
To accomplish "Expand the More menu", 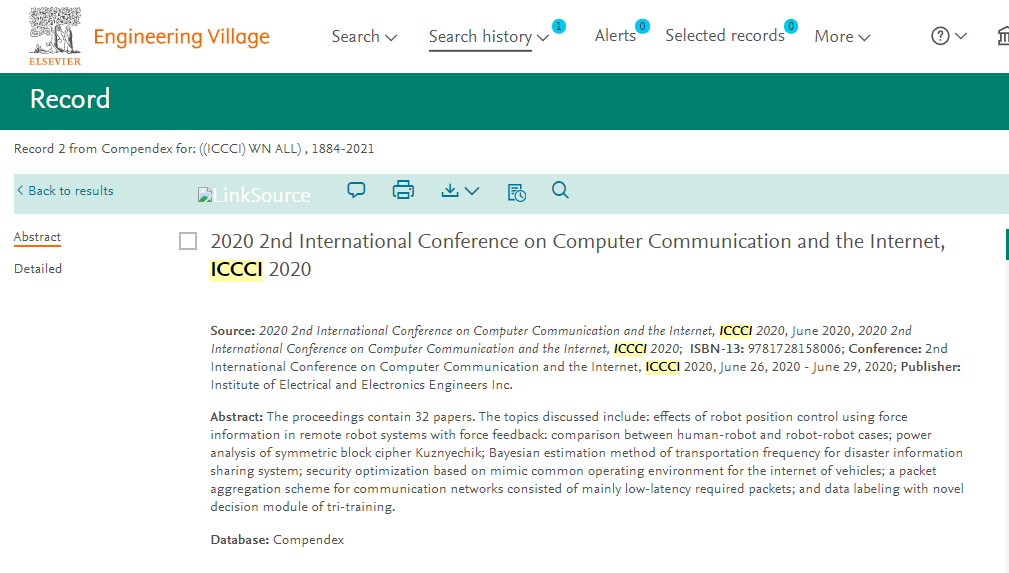I will click(842, 37).
